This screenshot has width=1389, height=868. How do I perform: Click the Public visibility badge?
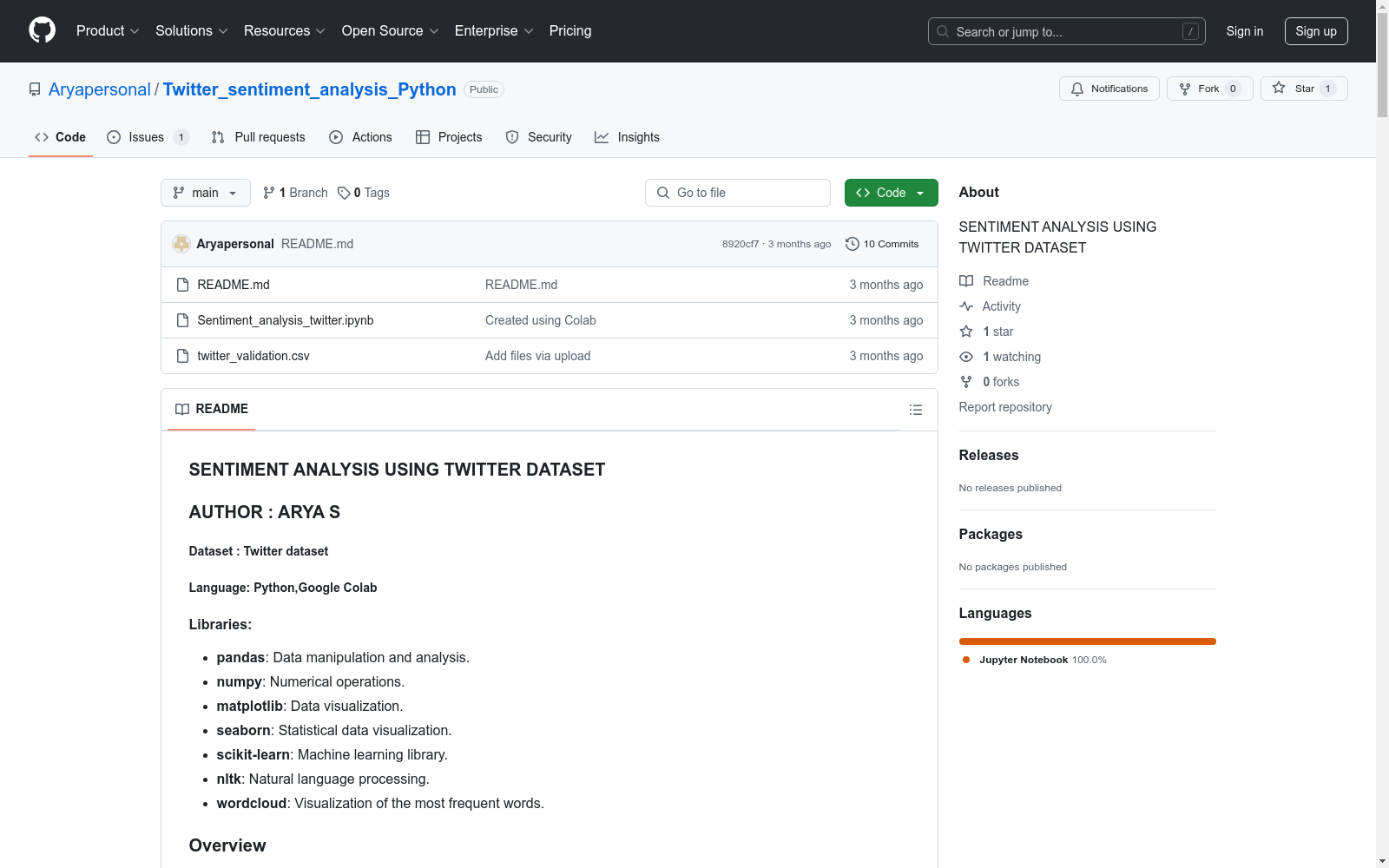coord(484,89)
